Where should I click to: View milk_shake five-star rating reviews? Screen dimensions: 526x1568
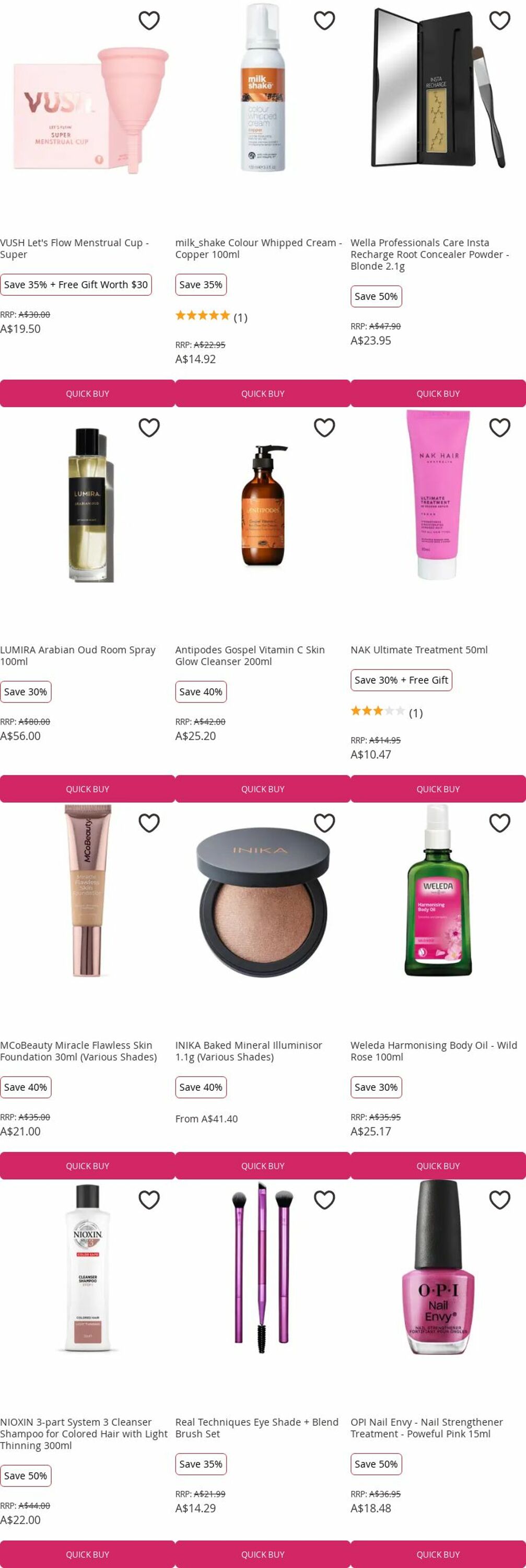click(x=211, y=317)
